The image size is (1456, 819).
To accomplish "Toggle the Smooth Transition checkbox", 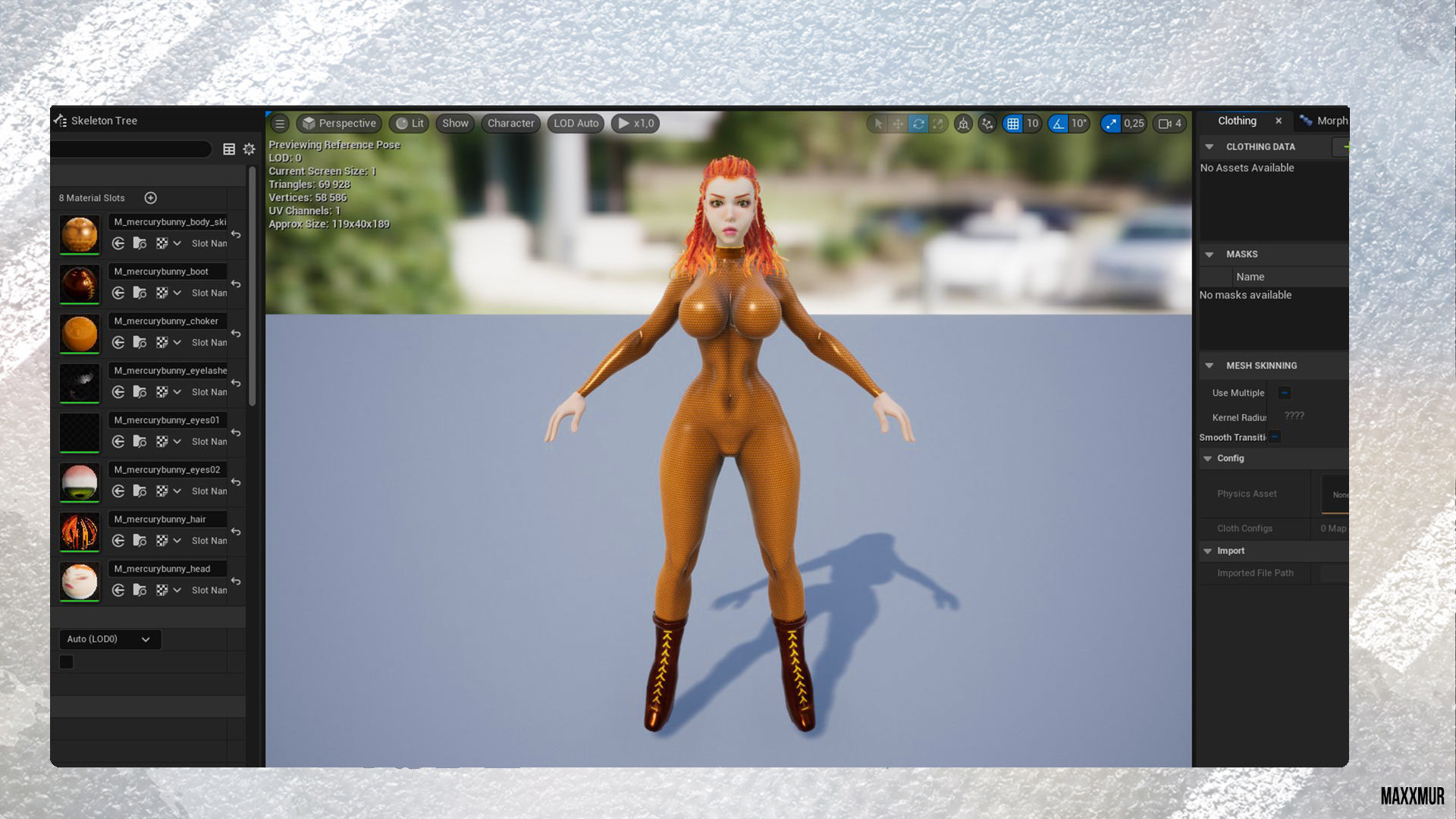I will (1275, 437).
